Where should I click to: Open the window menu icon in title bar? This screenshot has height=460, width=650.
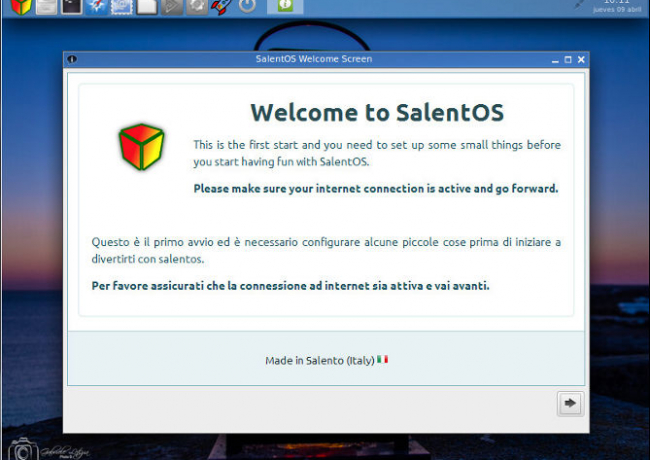72,60
